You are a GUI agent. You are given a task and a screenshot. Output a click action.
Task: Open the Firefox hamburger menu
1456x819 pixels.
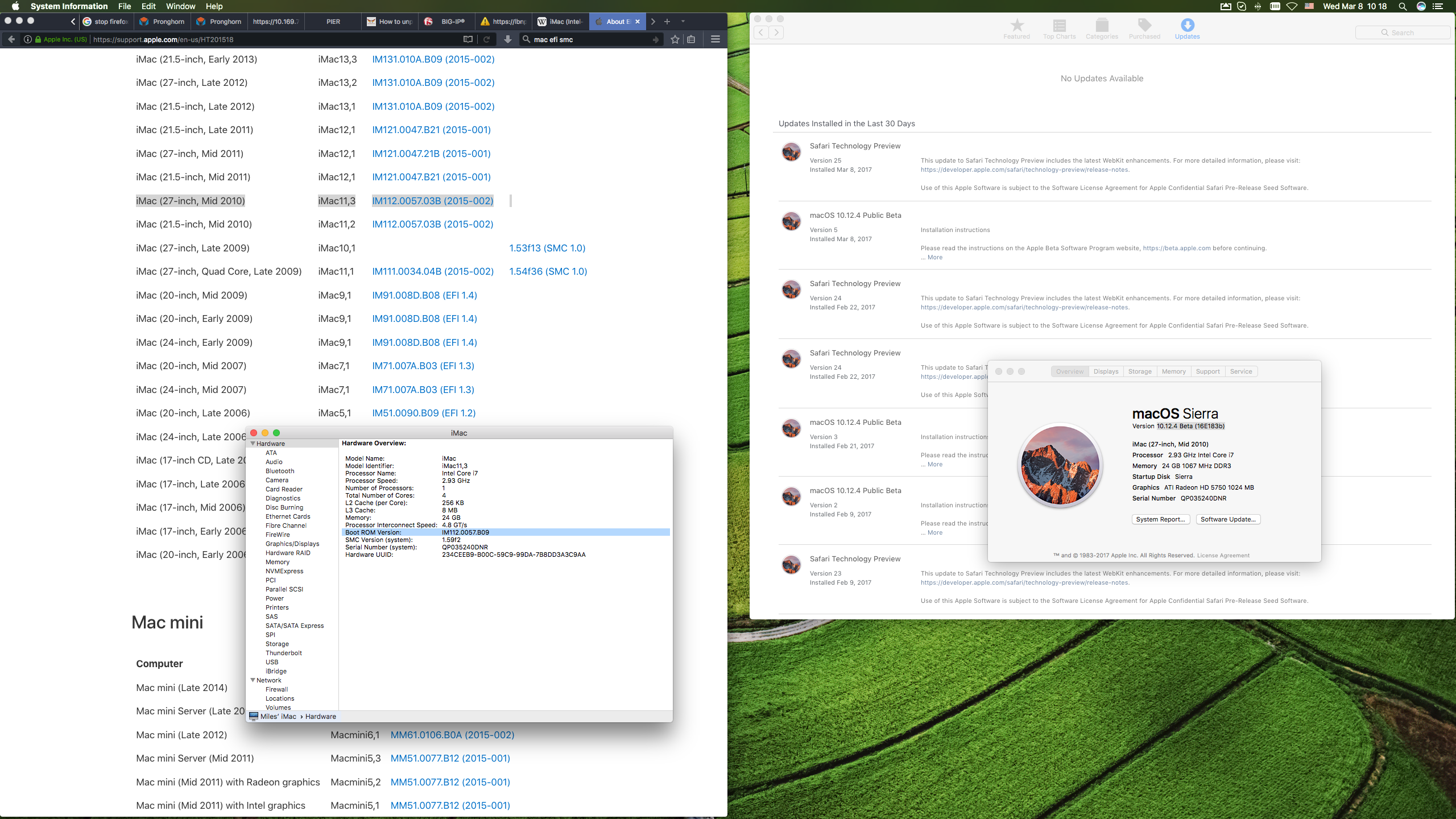click(x=715, y=39)
